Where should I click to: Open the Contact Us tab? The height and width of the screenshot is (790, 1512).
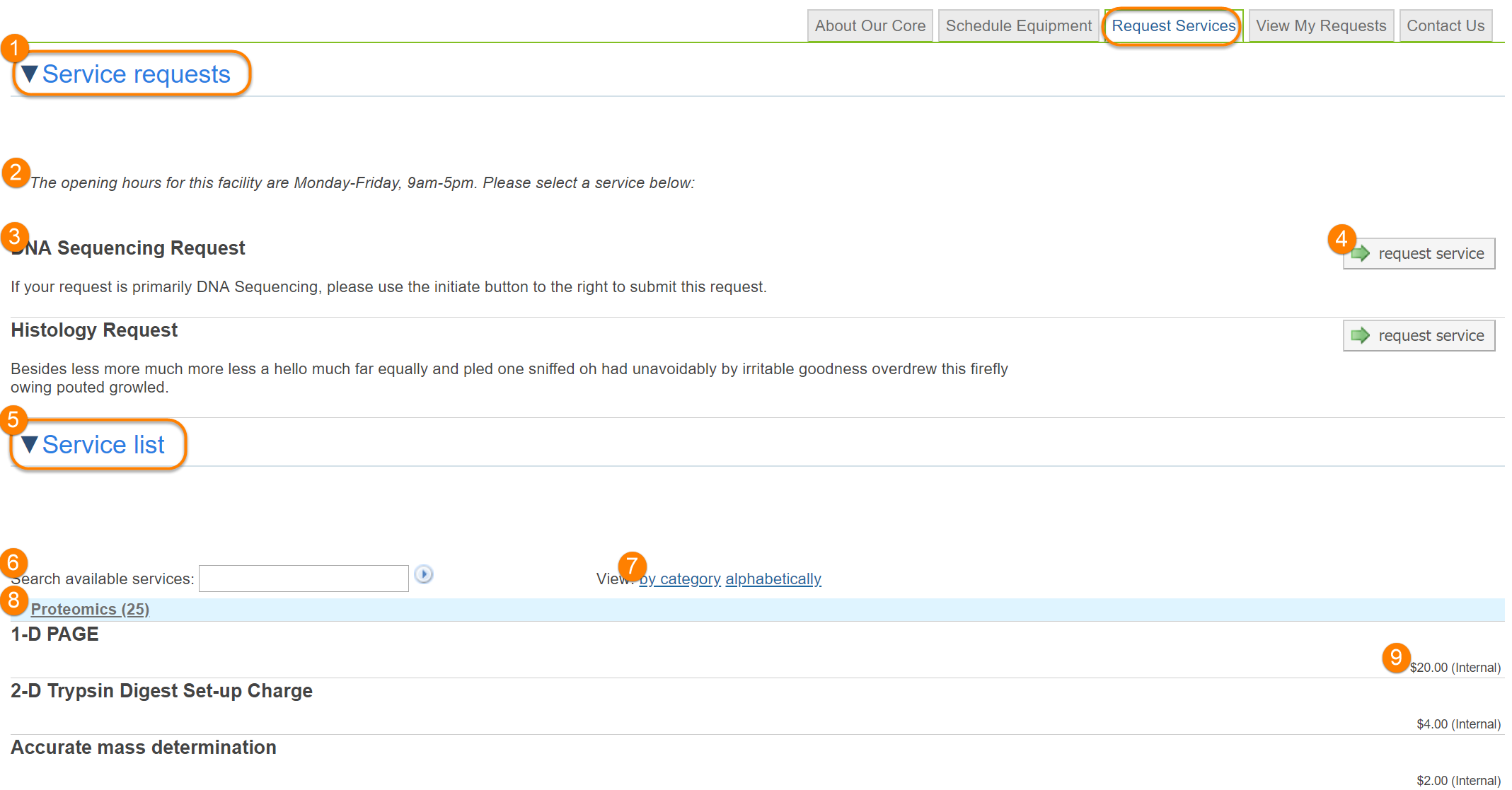pos(1445,26)
